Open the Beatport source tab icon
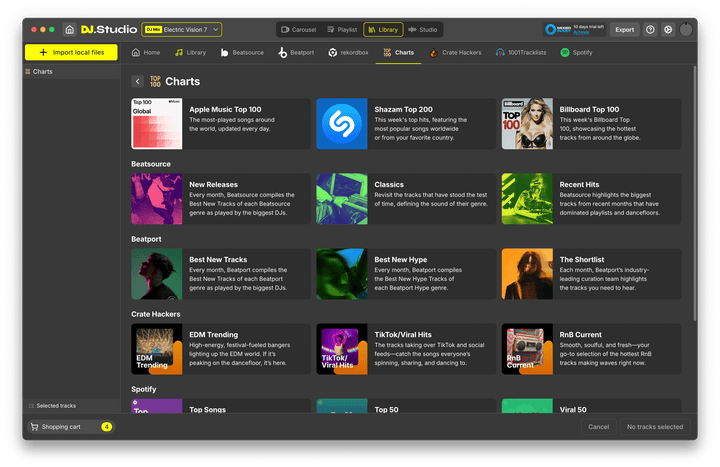Viewport: 720px width, 467px height. pyautogui.click(x=283, y=52)
